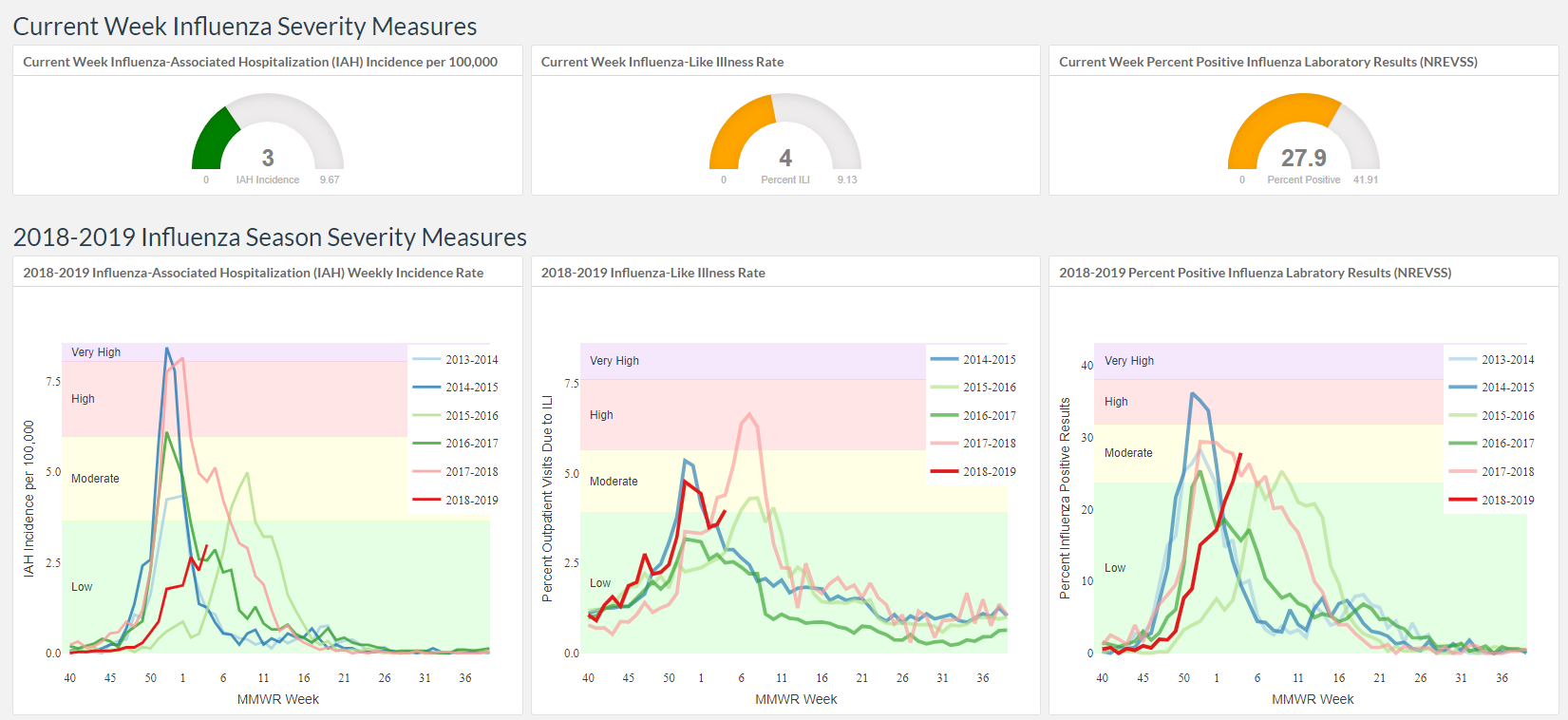Click "MMWR Week" axis title under NREVSS season chart
Screen dimensions: 1568x720
pyautogui.click(x=1313, y=699)
